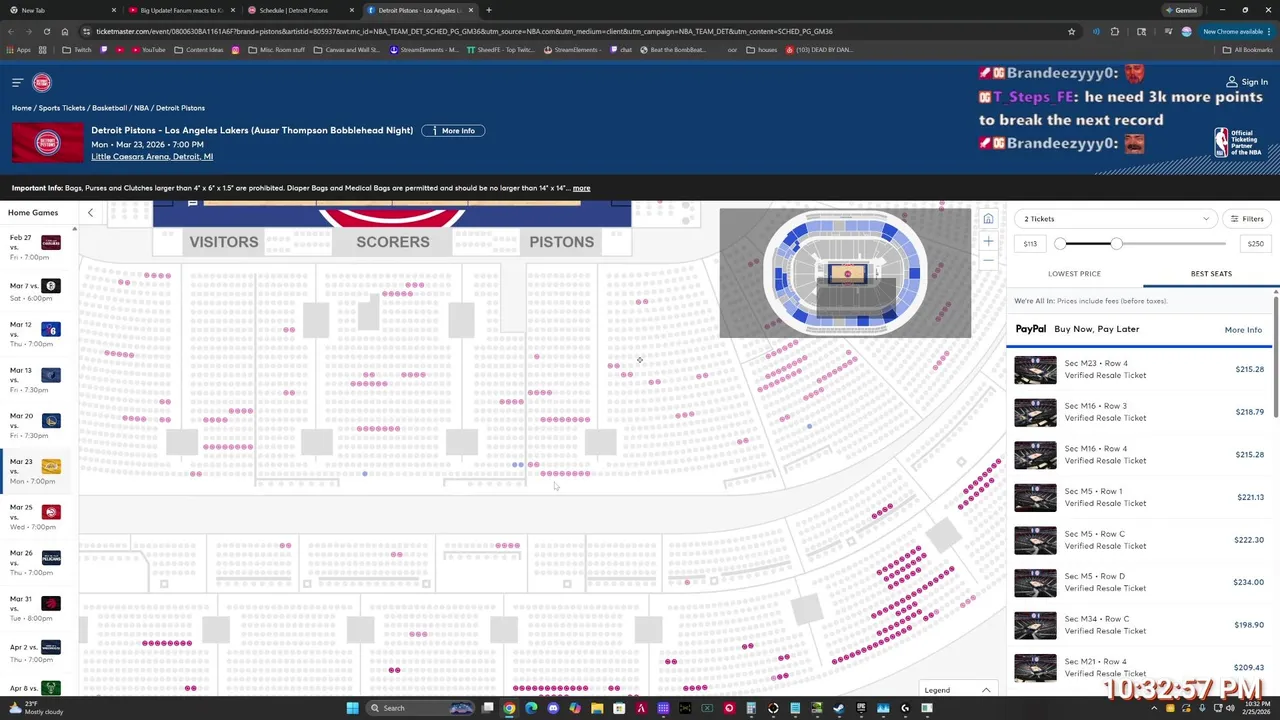The image size is (1280, 720).
Task: Open the 2 Tickets quantity dropdown
Action: [1115, 219]
